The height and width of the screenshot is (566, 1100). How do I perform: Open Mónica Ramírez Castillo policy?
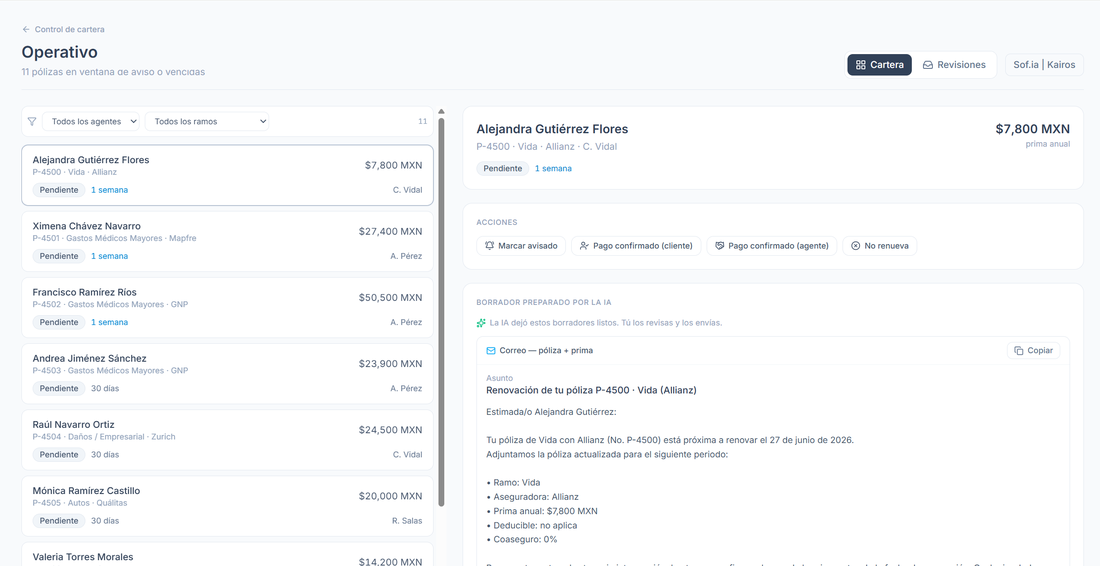point(227,506)
